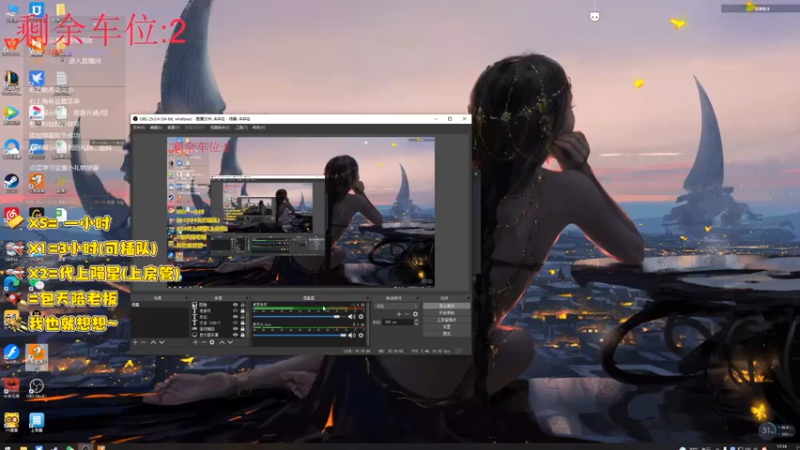Select the 图像 source row
The height and width of the screenshot is (450, 800).
(218, 305)
